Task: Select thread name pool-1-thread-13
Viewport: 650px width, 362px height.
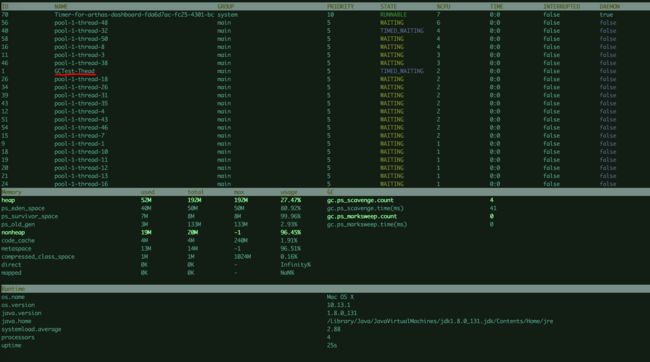Action: tap(81, 176)
